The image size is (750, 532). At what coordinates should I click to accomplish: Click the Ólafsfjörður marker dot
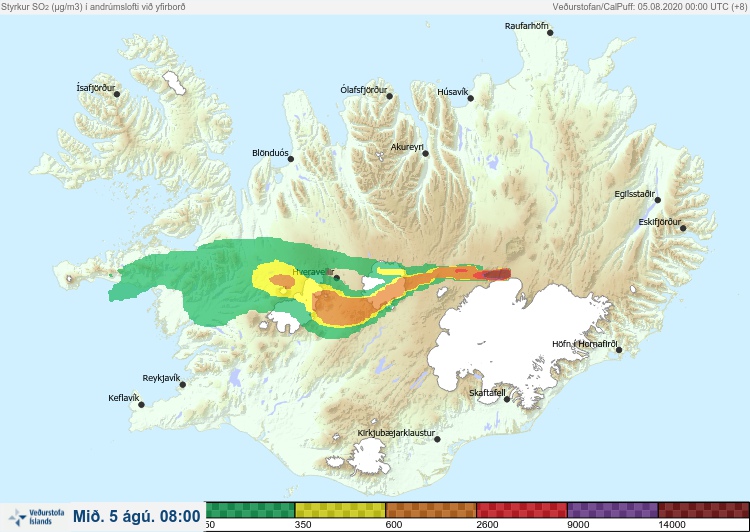point(389,96)
